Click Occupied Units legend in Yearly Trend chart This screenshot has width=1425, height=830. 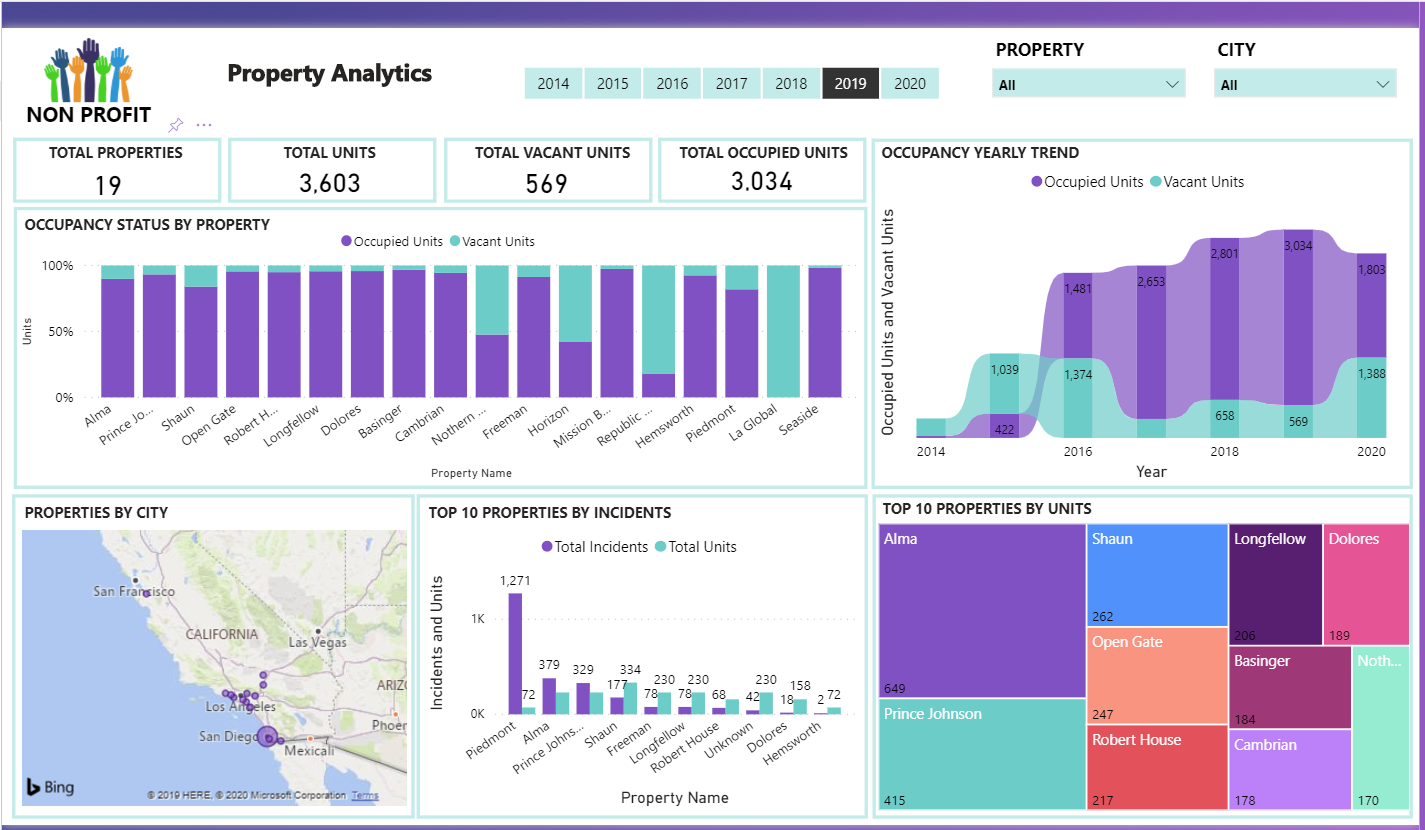(1087, 182)
